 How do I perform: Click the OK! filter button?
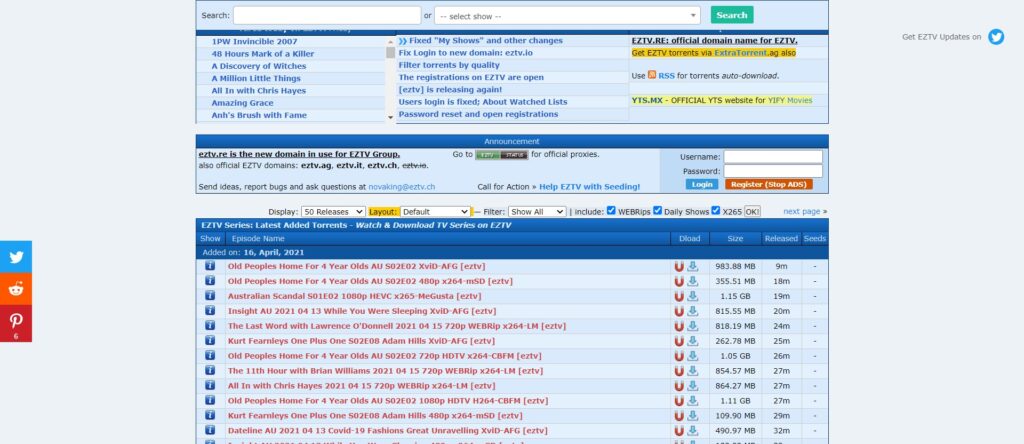point(752,212)
